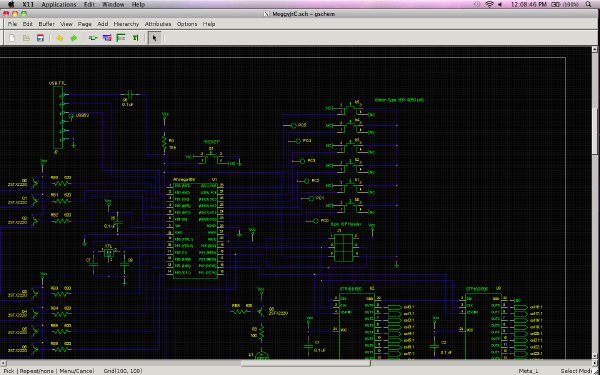Click the New file toolbar icon
This screenshot has width=600, height=375.
(12, 38)
